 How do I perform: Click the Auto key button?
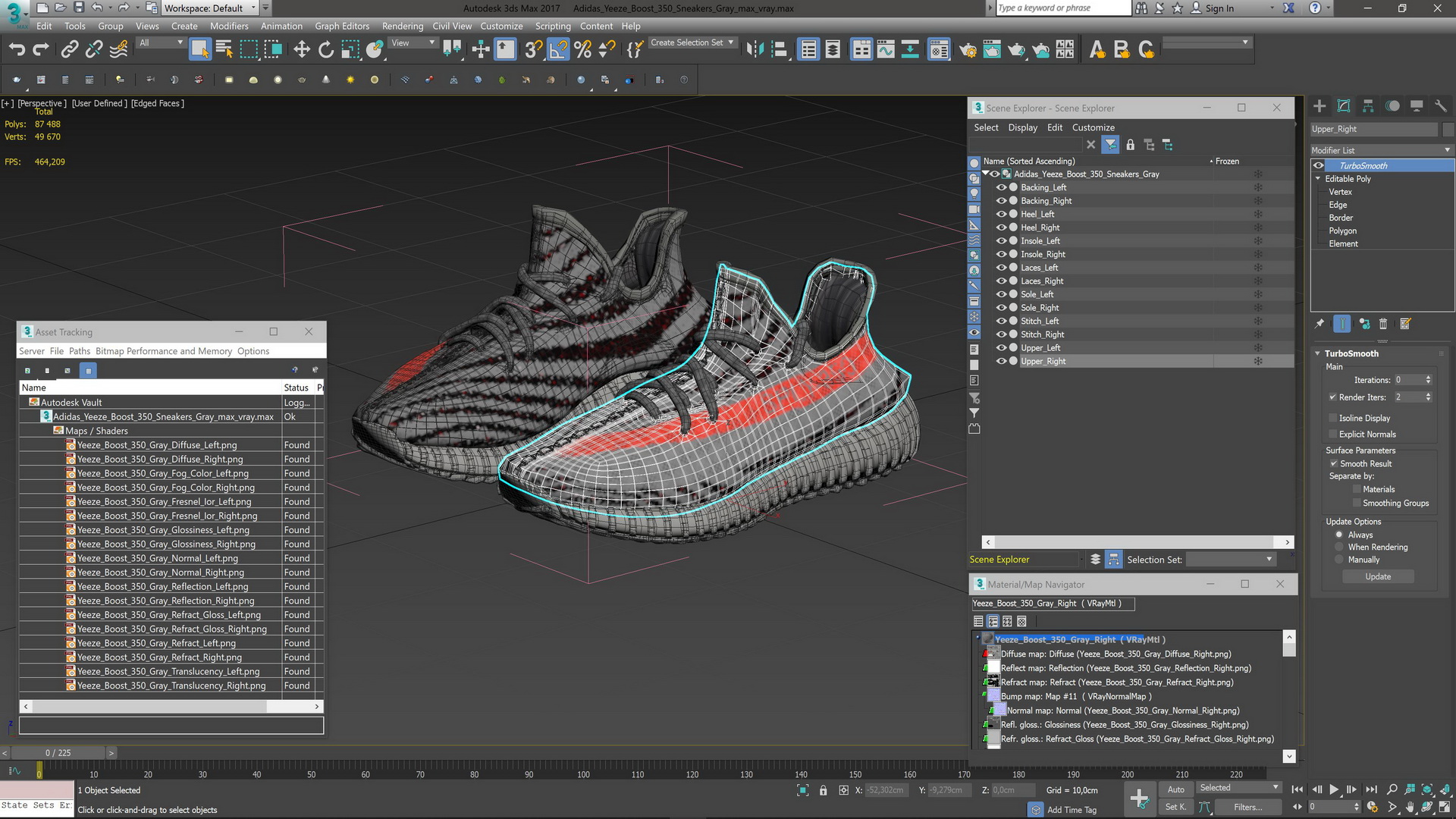point(1176,789)
